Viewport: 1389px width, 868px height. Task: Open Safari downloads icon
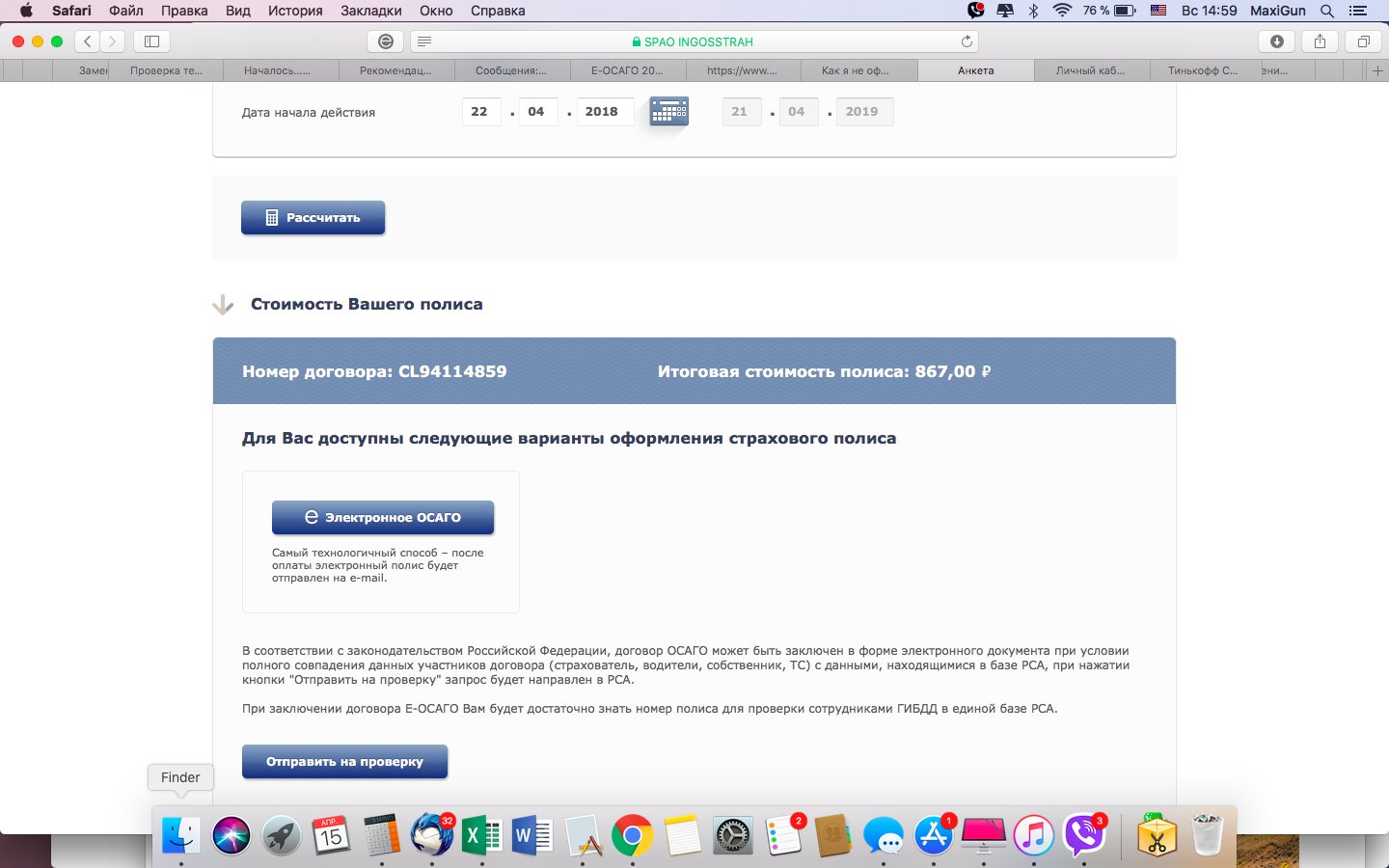[x=1277, y=41]
